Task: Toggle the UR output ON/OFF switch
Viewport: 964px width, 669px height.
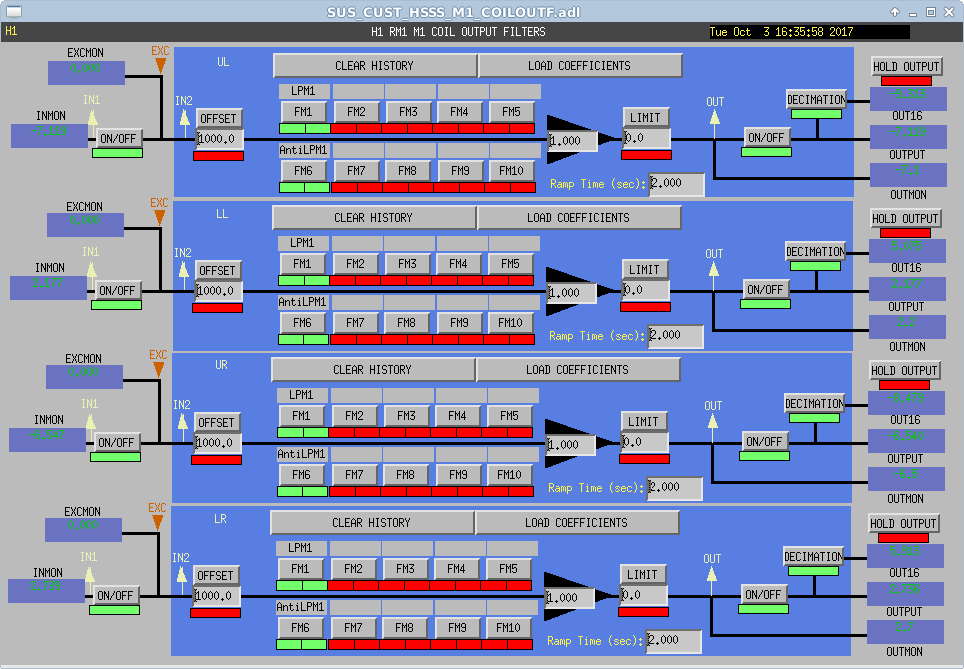Action: tap(764, 441)
